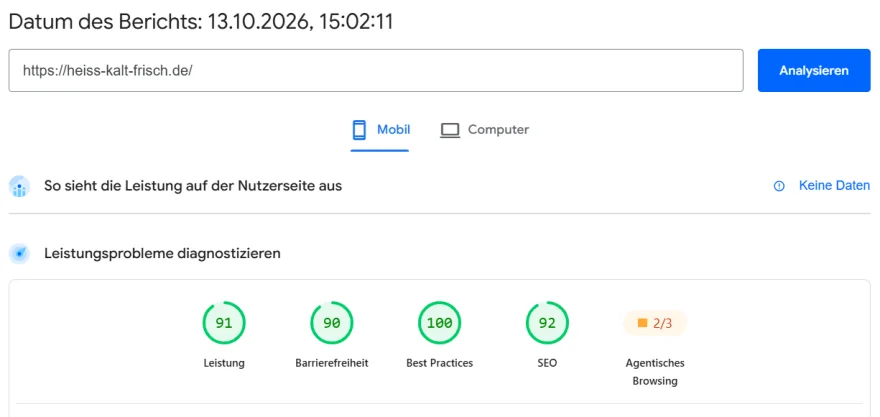Click 'Leistungsprobleme diagnostizieren' heading
The image size is (880, 417).
pos(162,254)
